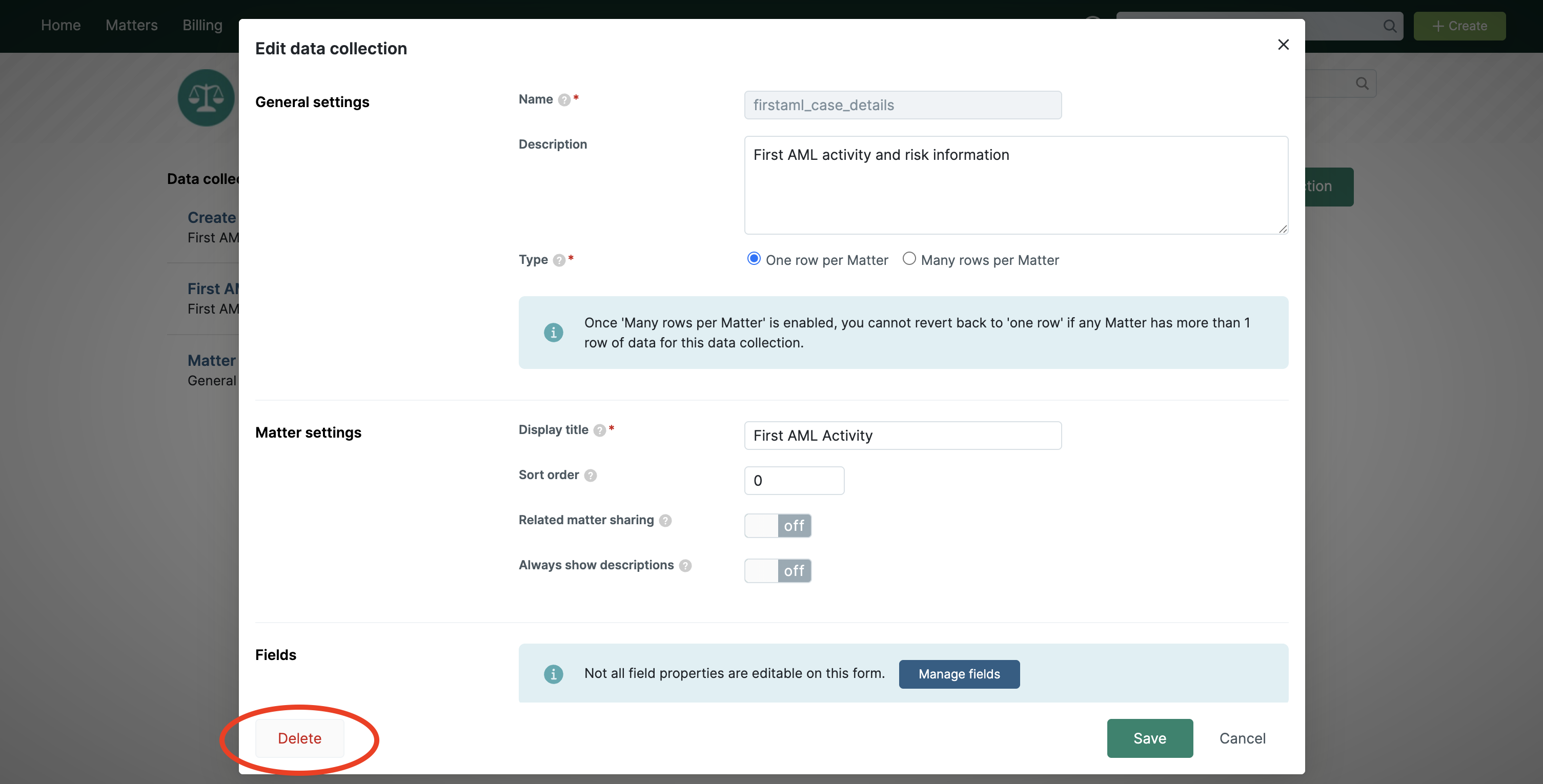Close the Edit data collection dialog
Screen dimensions: 1543x784
[1283, 44]
